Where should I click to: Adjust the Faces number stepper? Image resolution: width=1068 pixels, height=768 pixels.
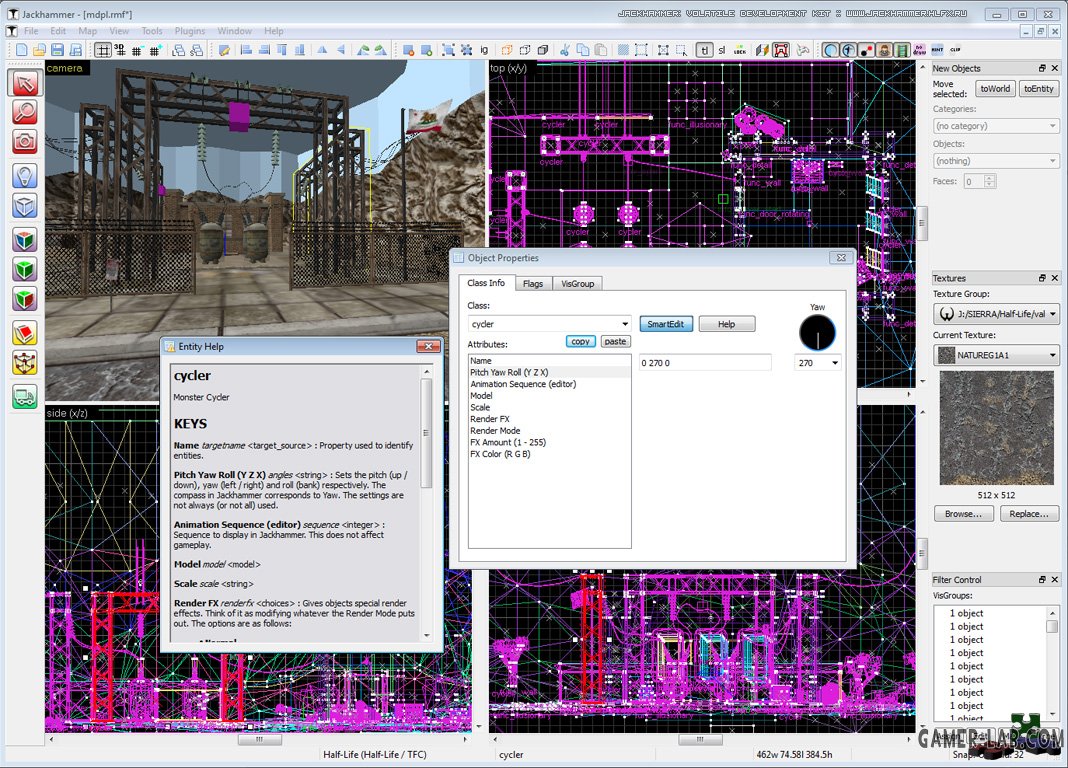990,181
